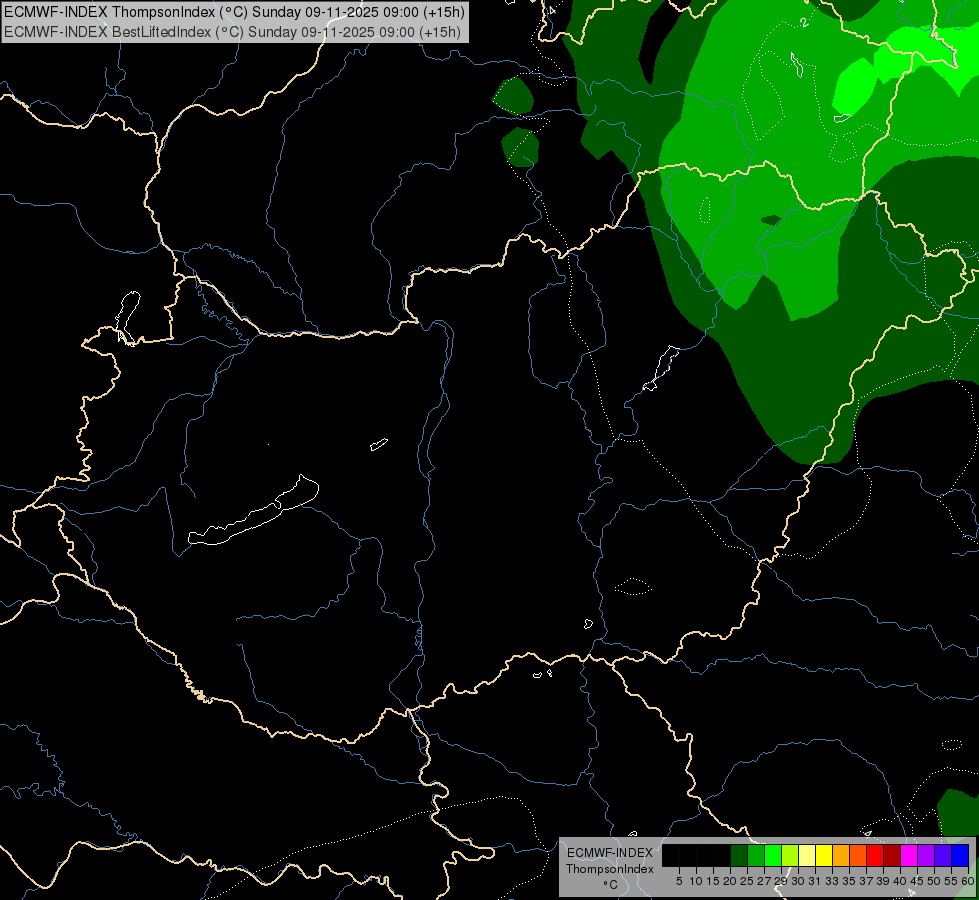The height and width of the screenshot is (900, 979).
Task: Click the legend scale value 10
Action: (696, 881)
